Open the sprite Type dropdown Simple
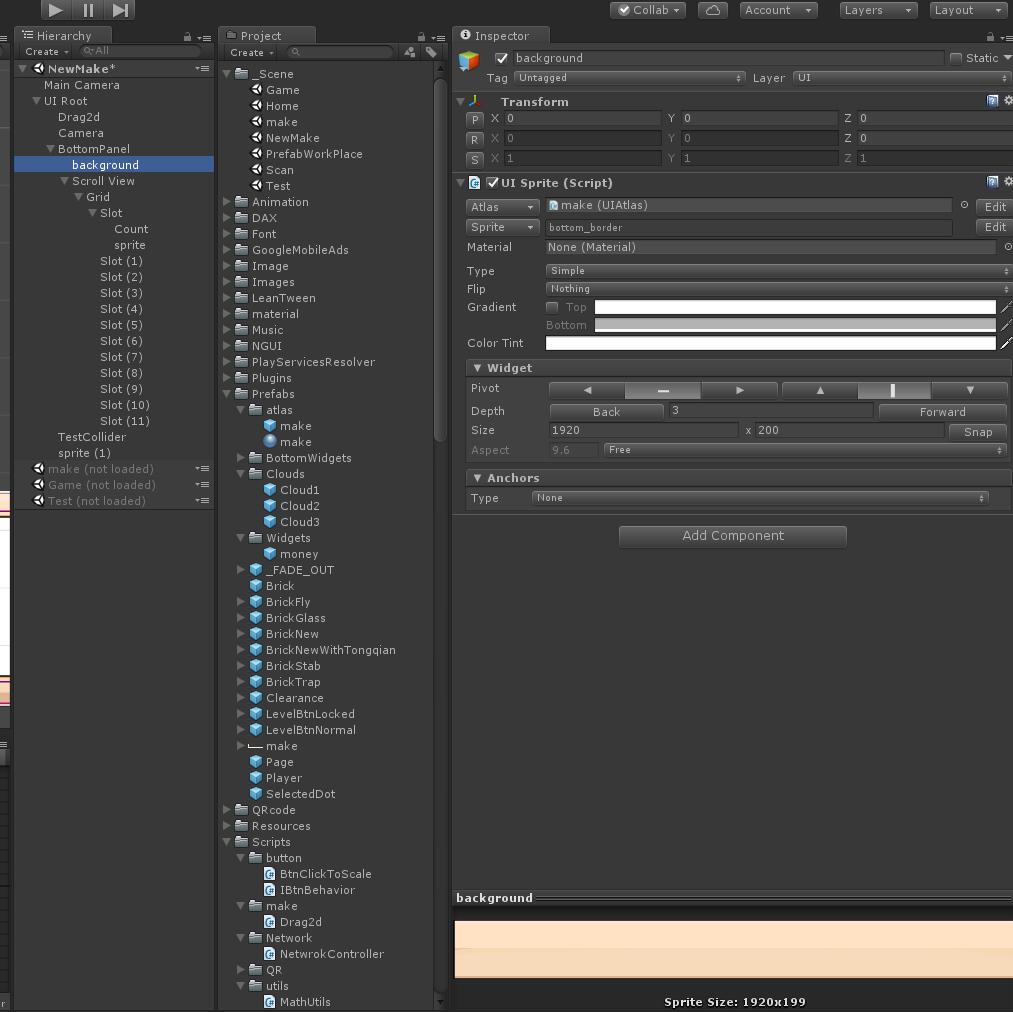 coord(778,271)
